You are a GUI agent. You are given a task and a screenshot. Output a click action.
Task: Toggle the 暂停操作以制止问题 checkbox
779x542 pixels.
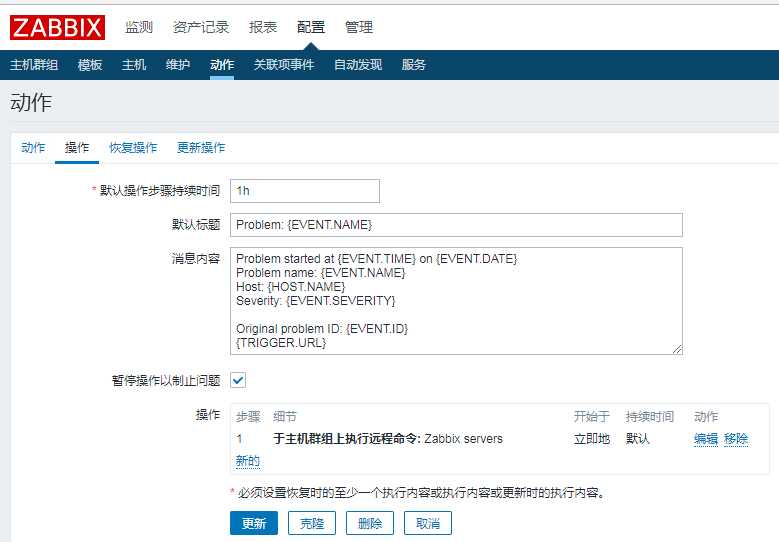[x=238, y=381]
